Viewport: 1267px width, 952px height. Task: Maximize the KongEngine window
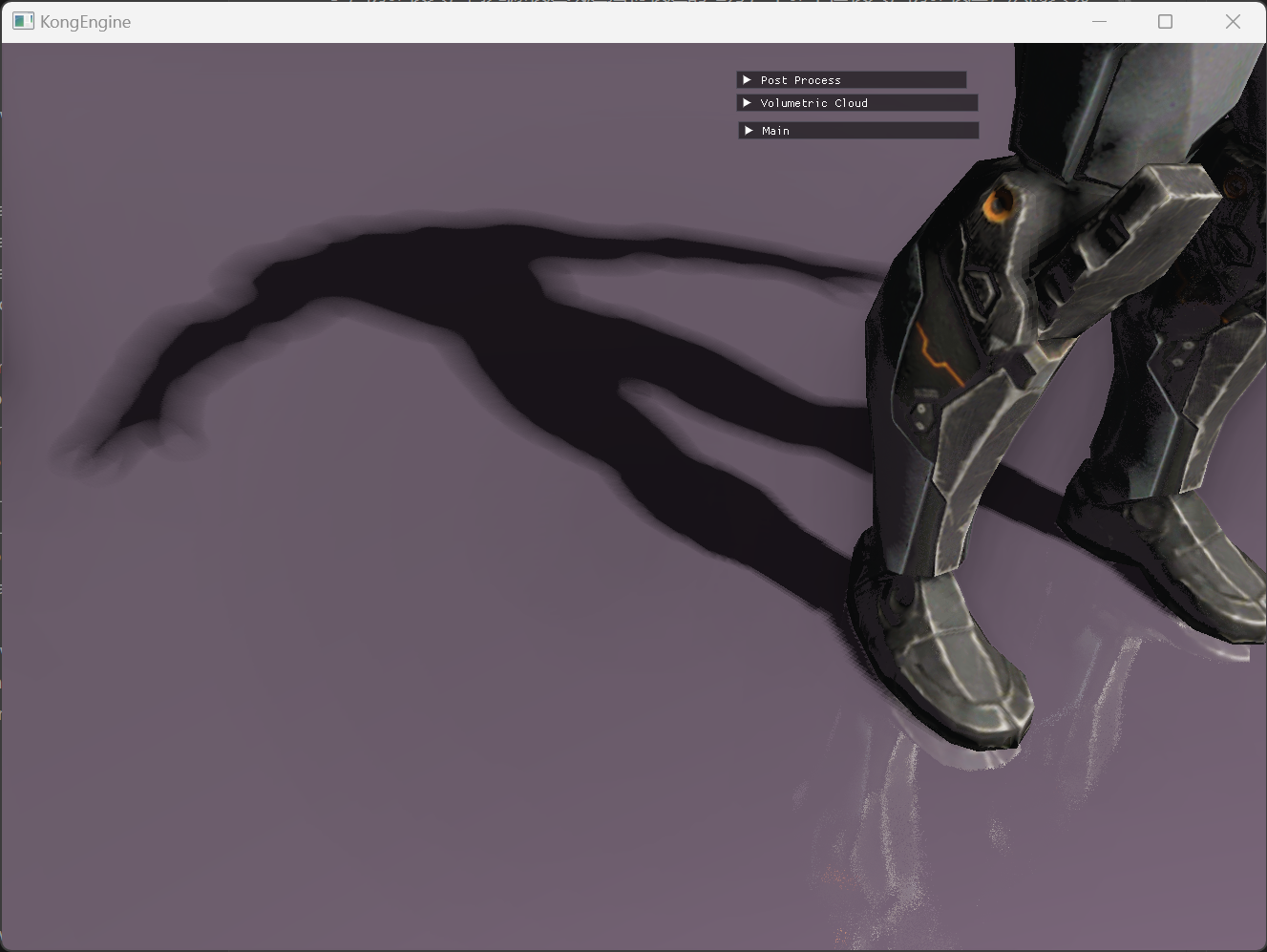click(1165, 21)
